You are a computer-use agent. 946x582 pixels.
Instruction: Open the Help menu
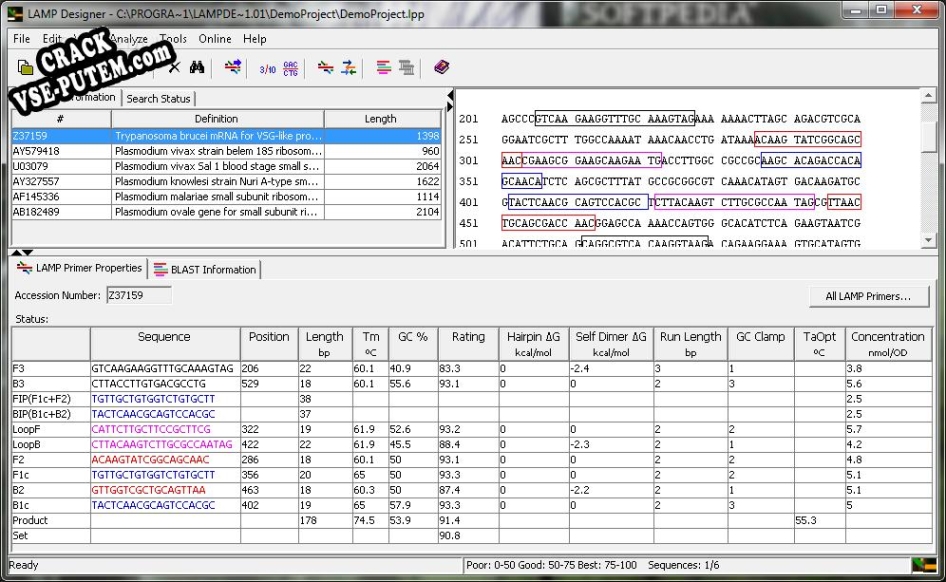point(255,39)
